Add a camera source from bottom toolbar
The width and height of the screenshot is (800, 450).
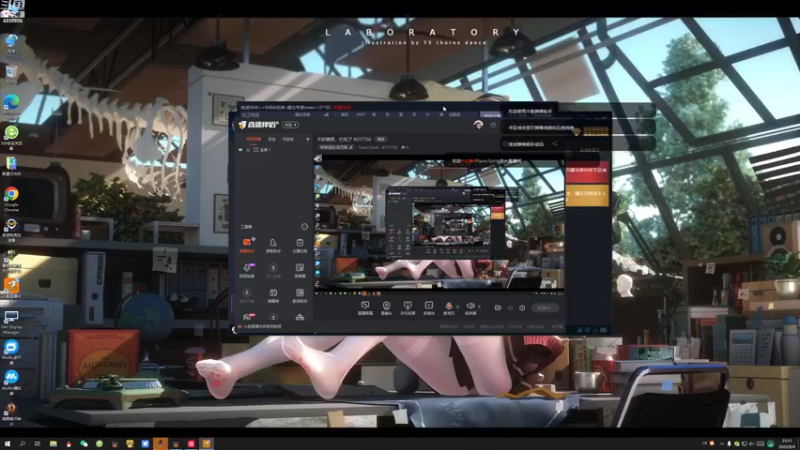[386, 307]
